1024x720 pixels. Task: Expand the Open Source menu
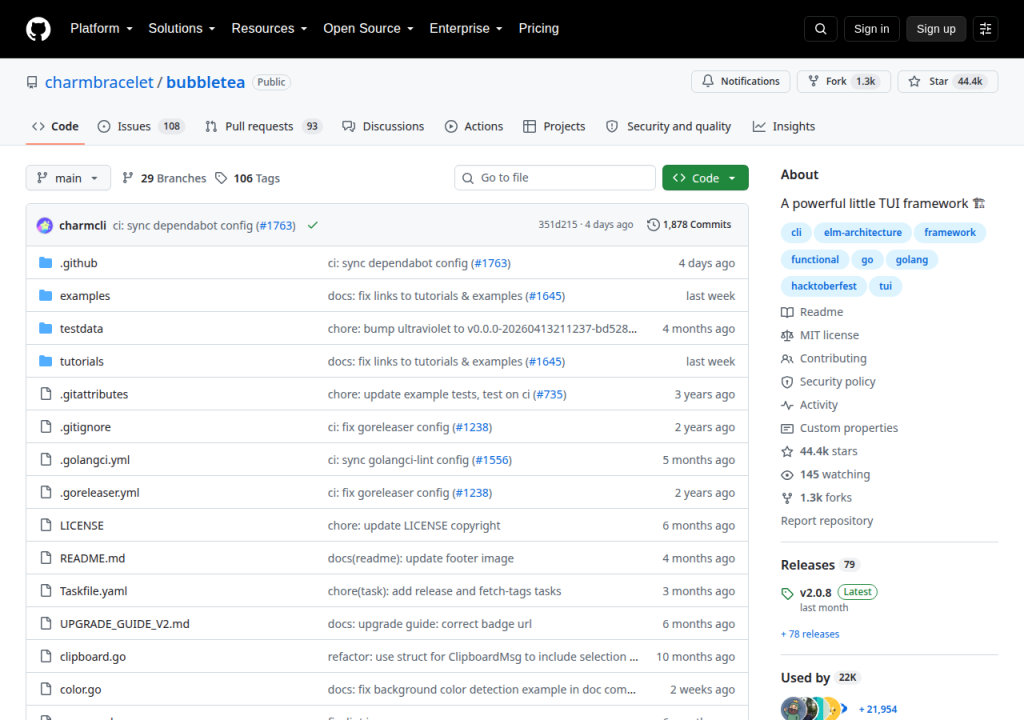368,29
